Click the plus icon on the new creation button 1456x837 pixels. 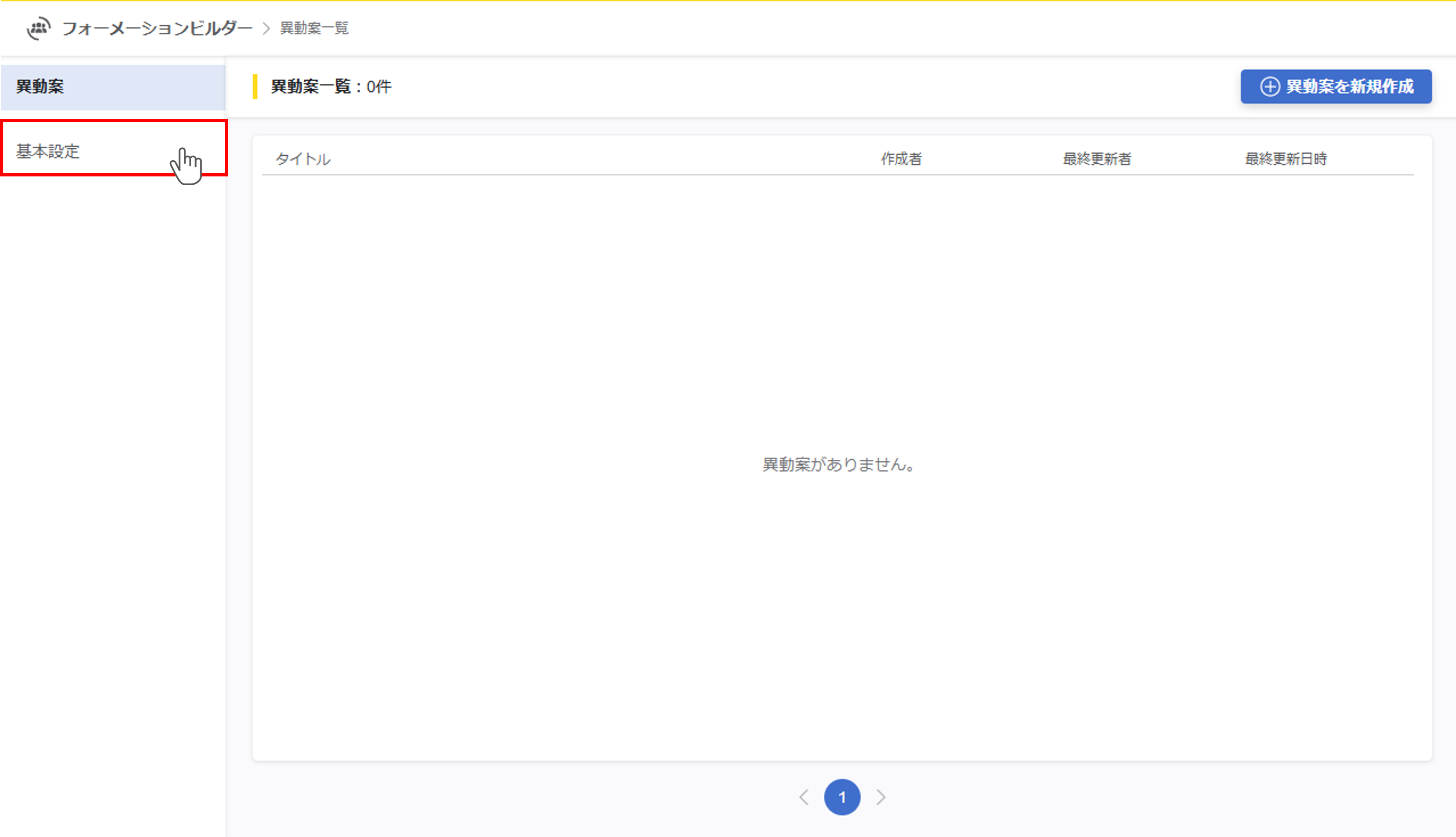click(1269, 86)
